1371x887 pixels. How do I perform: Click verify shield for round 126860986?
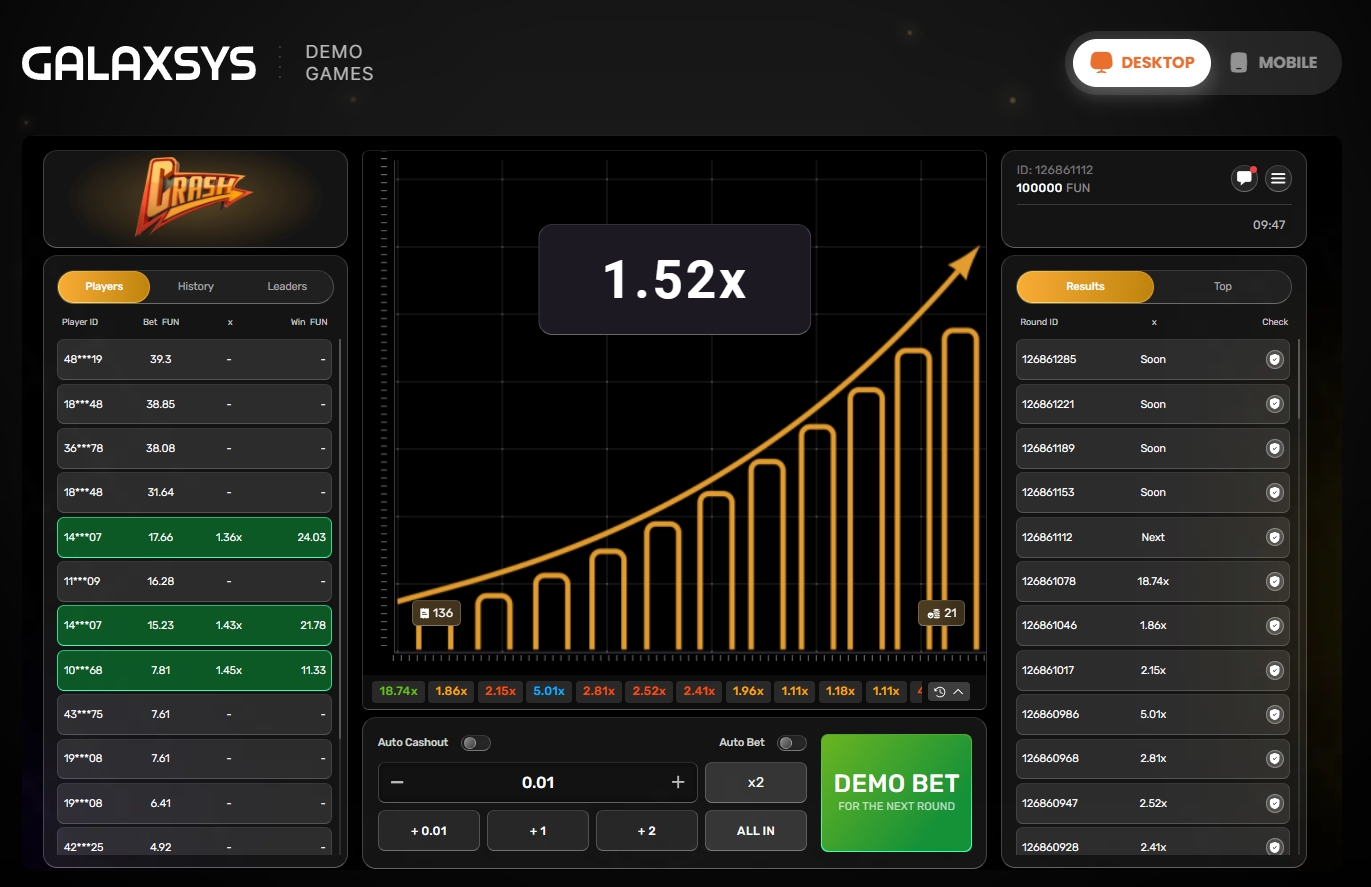coord(1274,714)
